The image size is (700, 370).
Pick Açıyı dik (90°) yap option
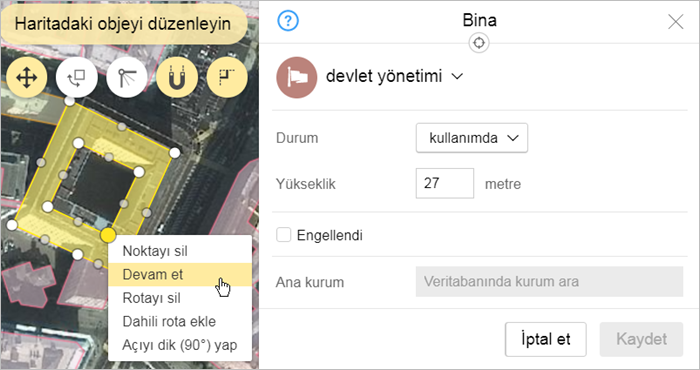[180, 345]
